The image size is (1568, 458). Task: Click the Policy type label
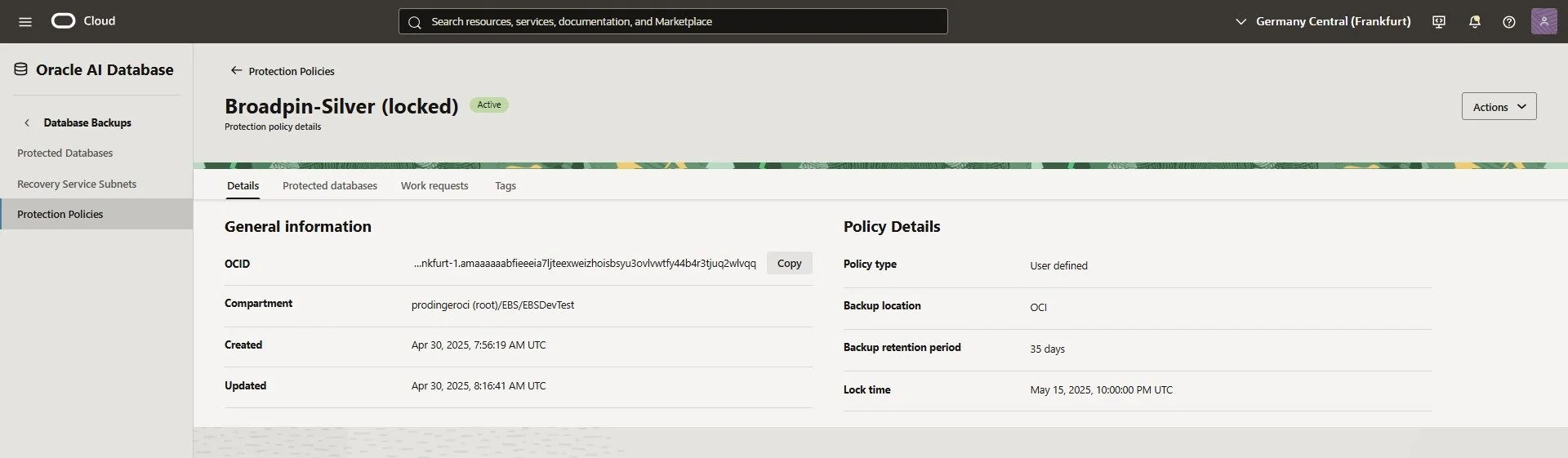tap(870, 264)
